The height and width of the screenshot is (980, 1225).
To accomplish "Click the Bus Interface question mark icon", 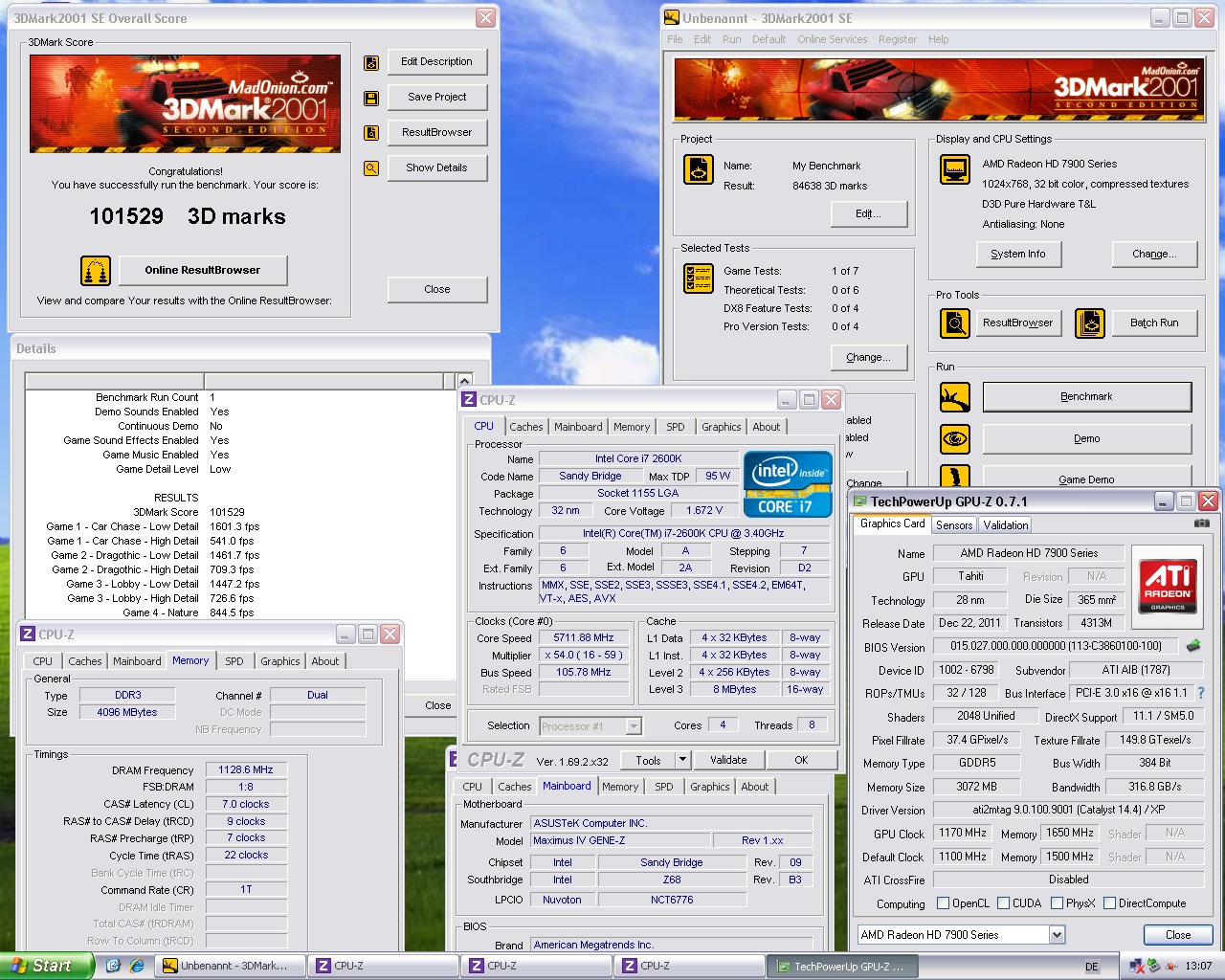I will 1201,693.
